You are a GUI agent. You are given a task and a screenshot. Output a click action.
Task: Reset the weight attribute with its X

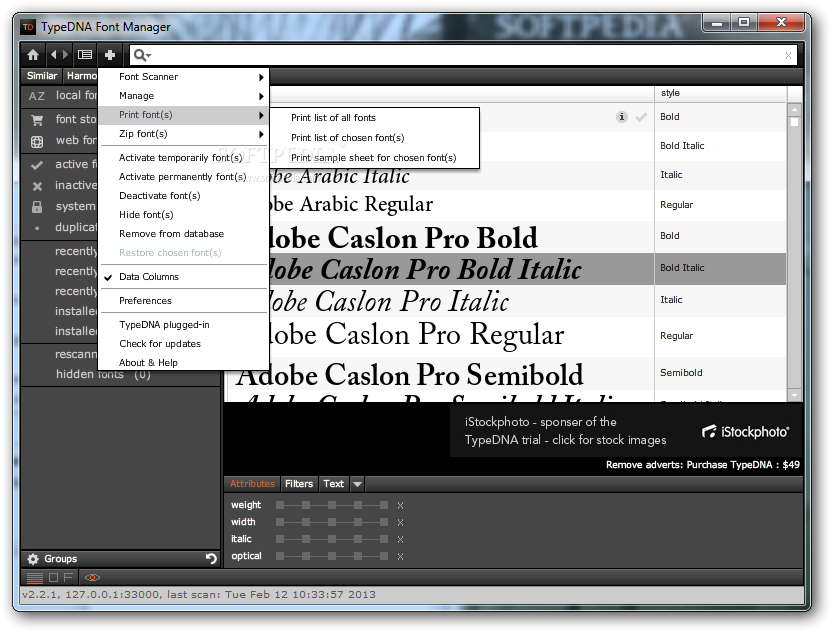point(401,506)
